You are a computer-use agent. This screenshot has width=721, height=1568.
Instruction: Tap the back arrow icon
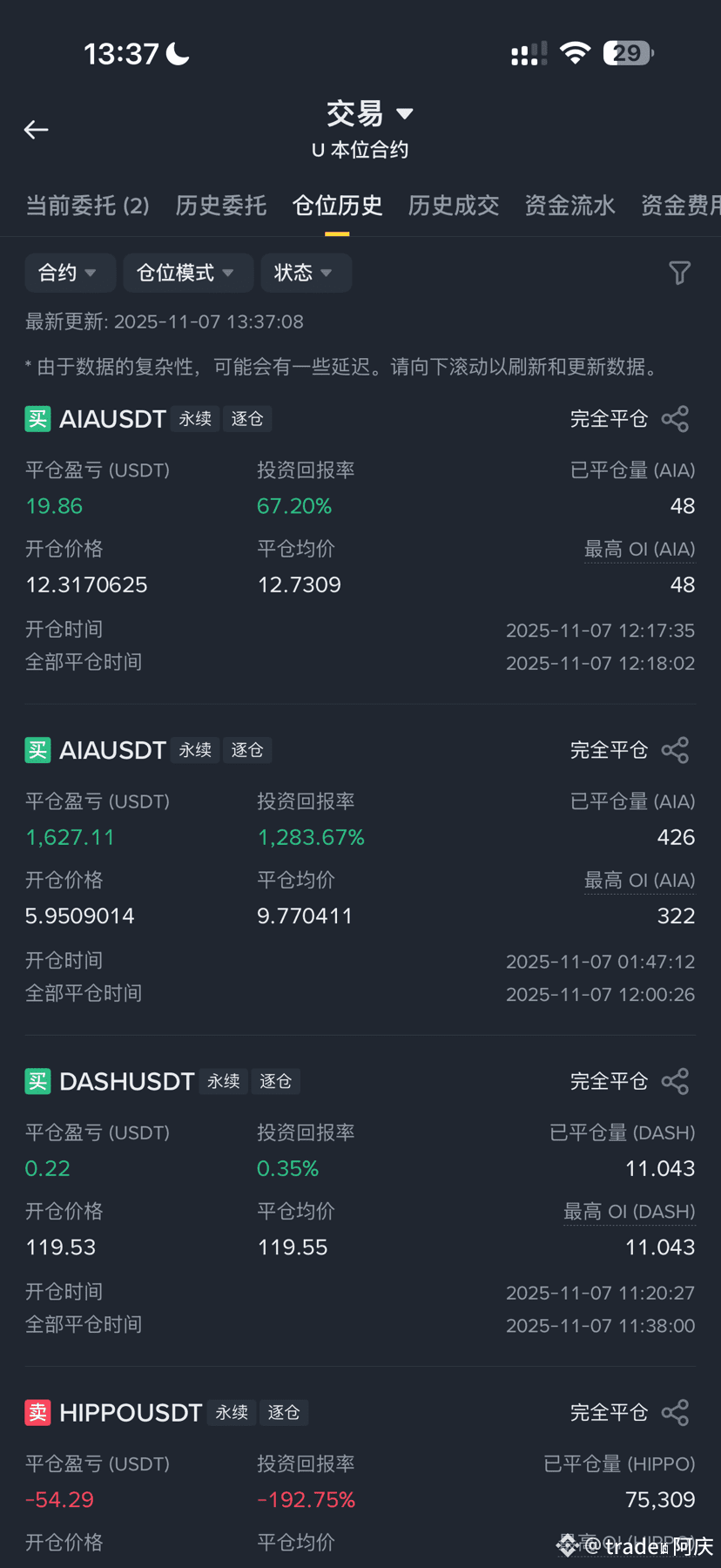point(36,130)
